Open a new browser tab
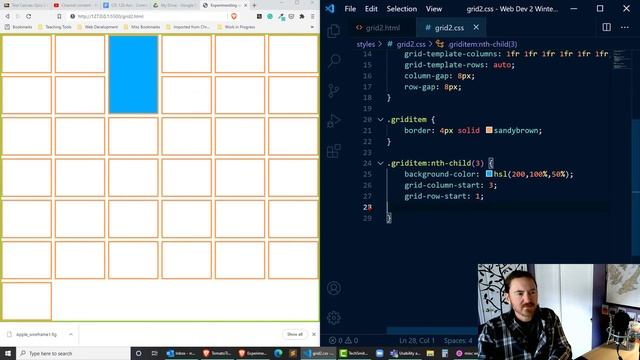 [x=254, y=5]
